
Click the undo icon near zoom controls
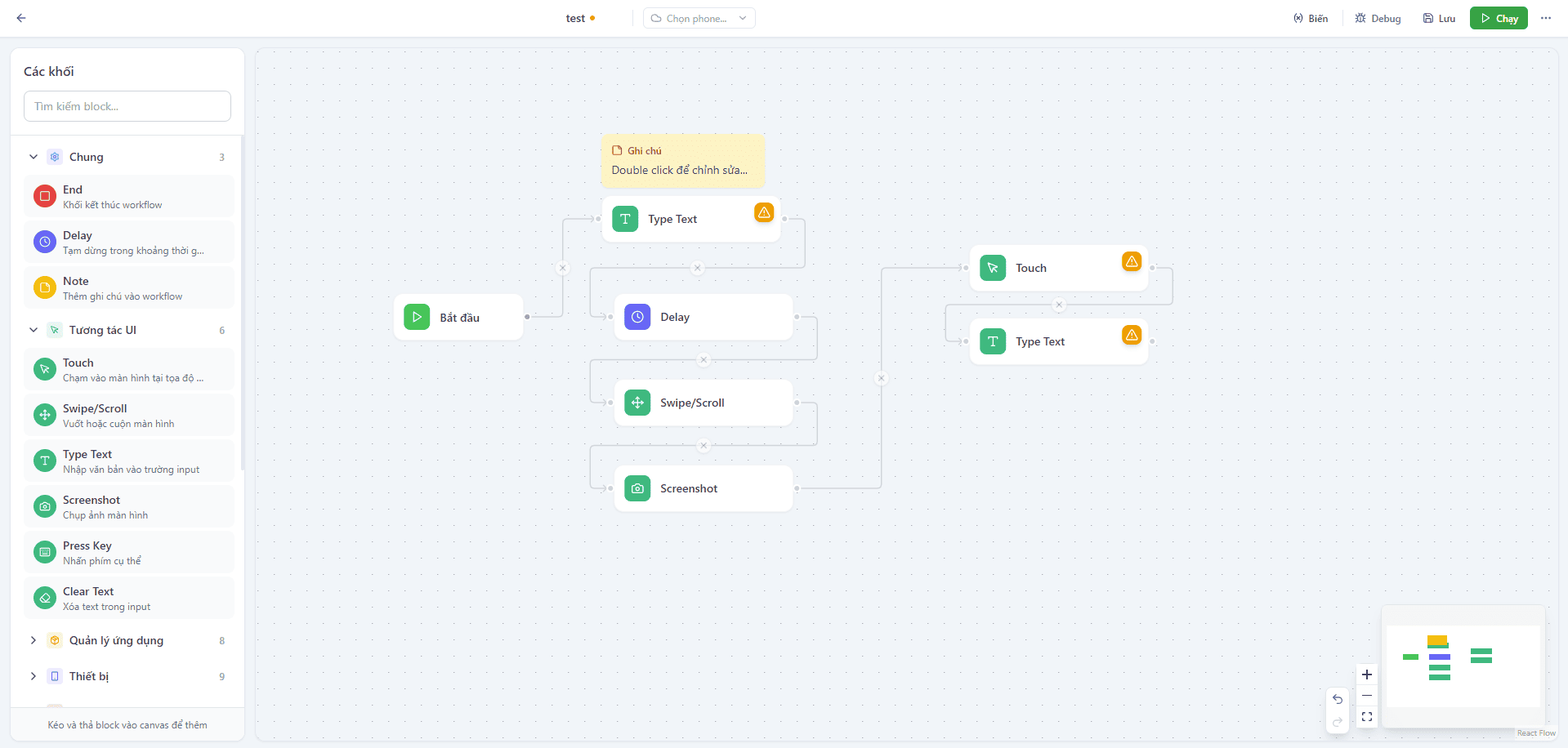(x=1338, y=699)
